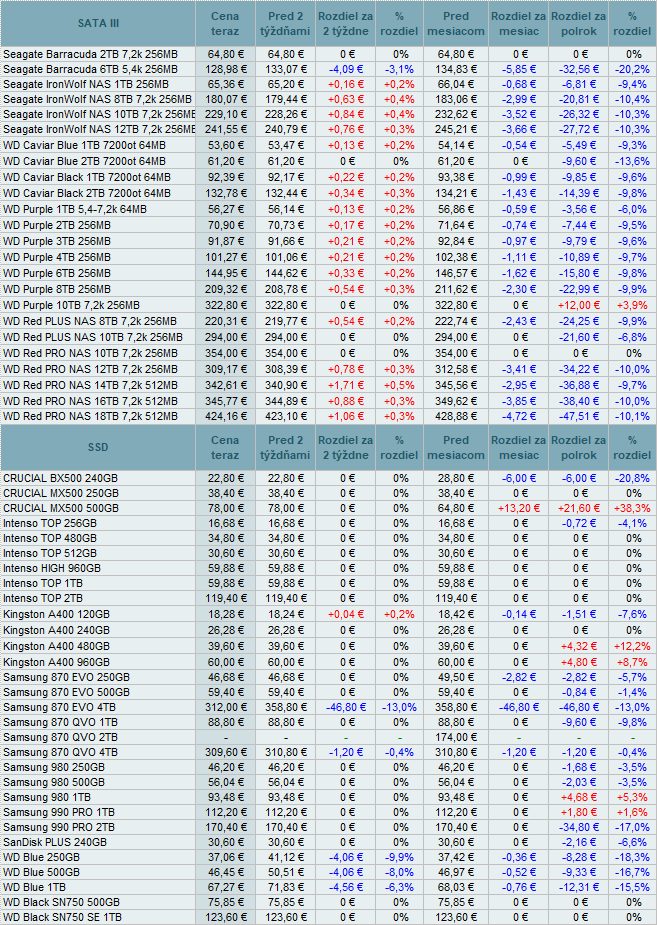The width and height of the screenshot is (657, 925).
Task: Select Intenso HIGH 960GB row name
Action: pyautogui.click(x=52, y=568)
